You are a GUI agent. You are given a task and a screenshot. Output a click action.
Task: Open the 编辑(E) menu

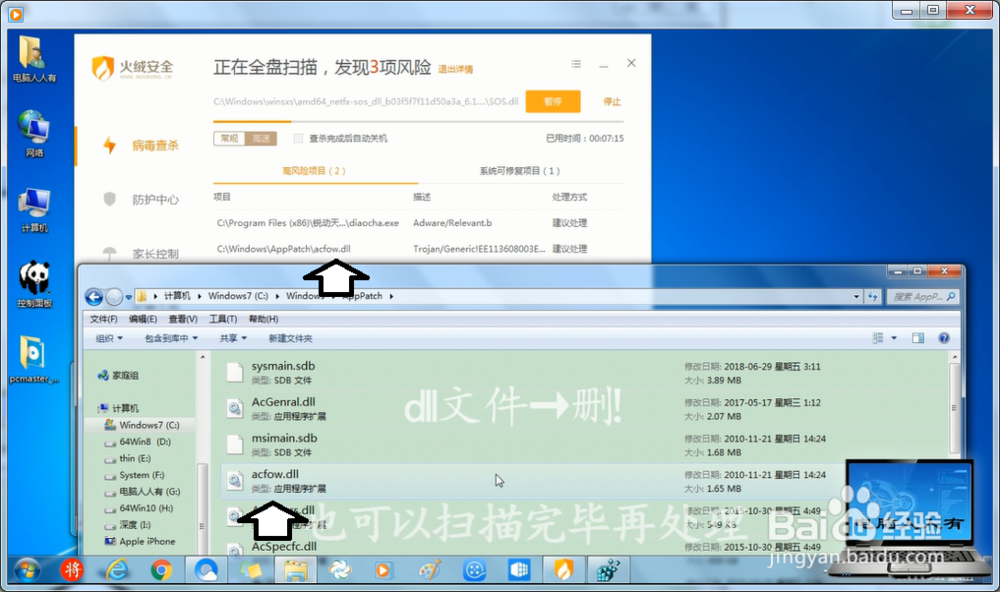(143, 319)
